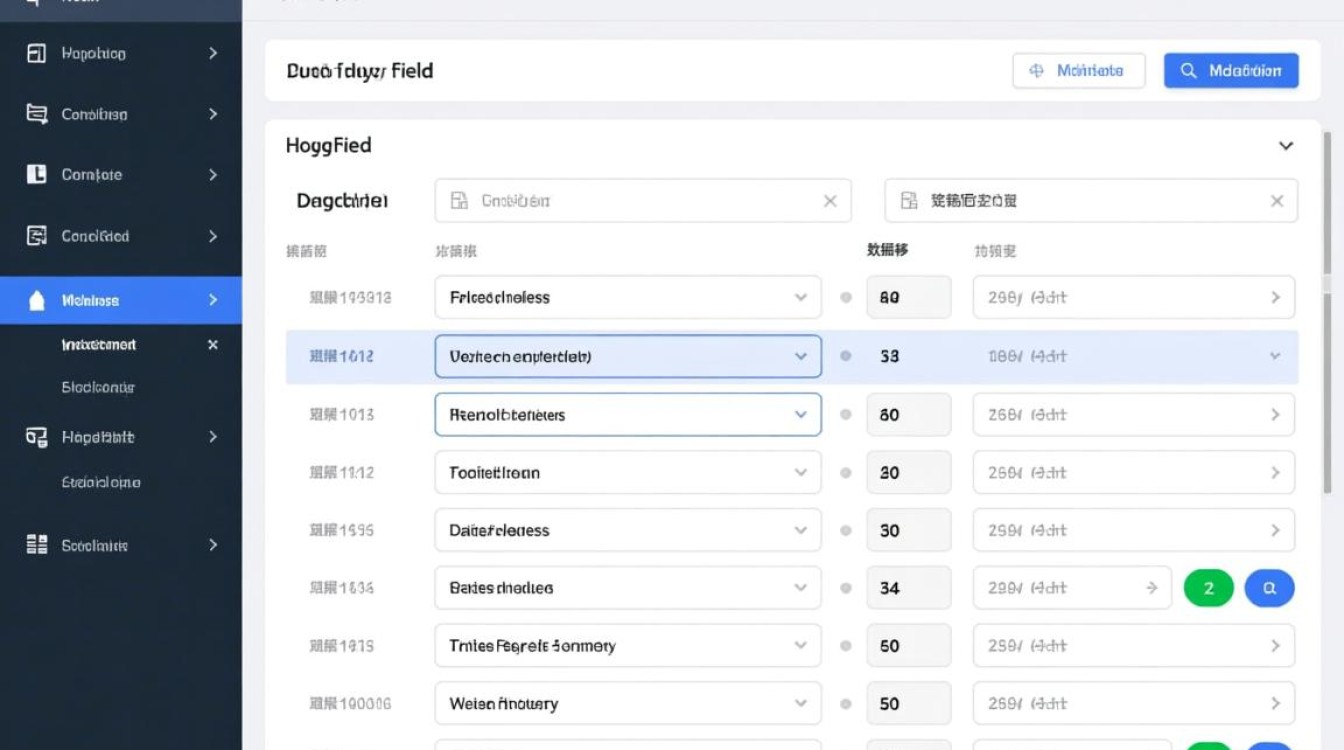Click the icon inside the Cnoitiiéin field
The height and width of the screenshot is (750, 1344).
459,201
